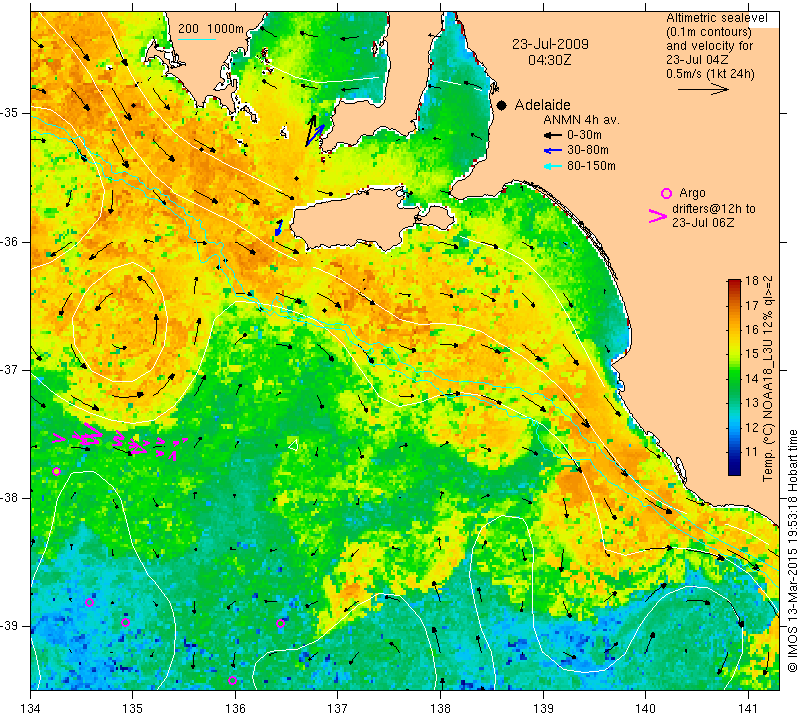
Task: Click the white triangle marker in mid-ocean
Action: point(293,445)
